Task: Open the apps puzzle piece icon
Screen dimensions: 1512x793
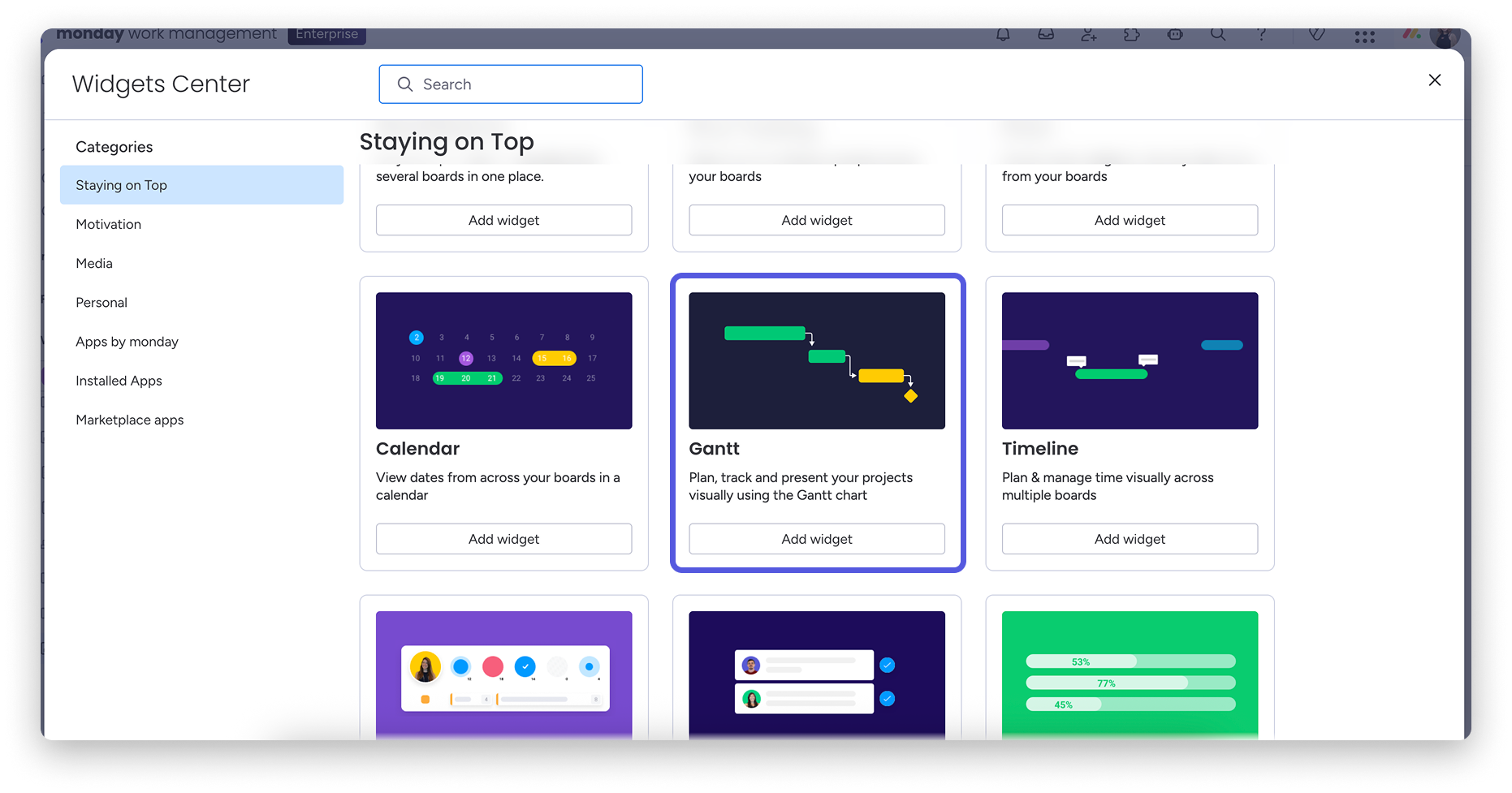Action: tap(1132, 34)
